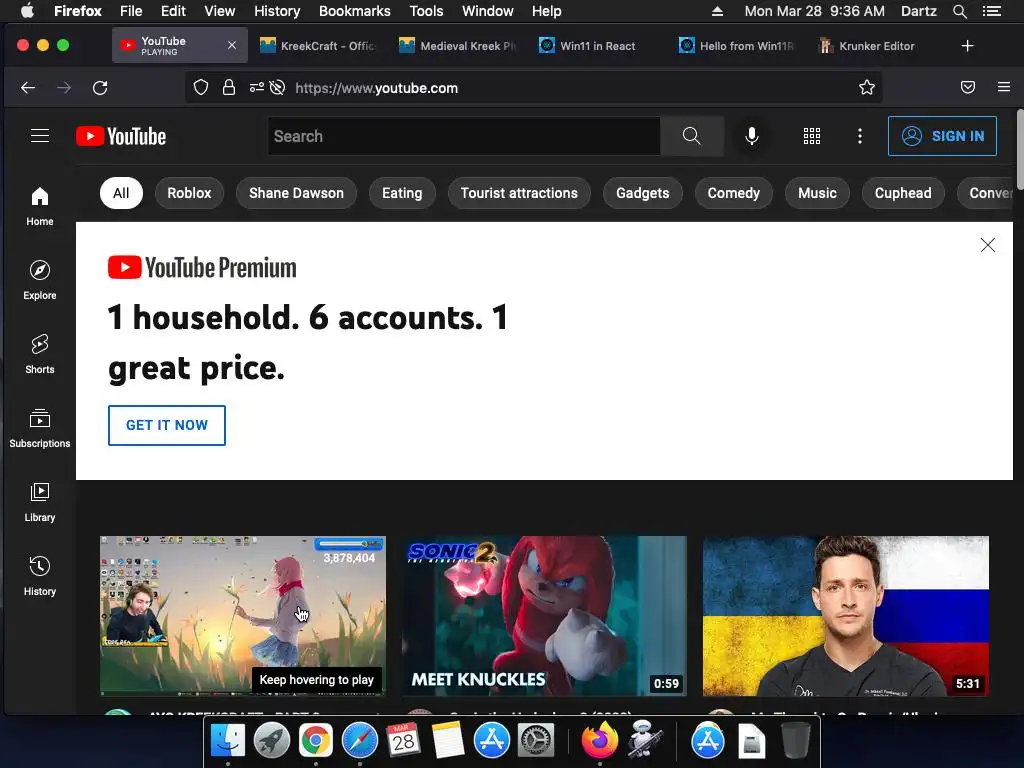Open the Firefox application menu
1024x768 pixels.
coord(1004,88)
